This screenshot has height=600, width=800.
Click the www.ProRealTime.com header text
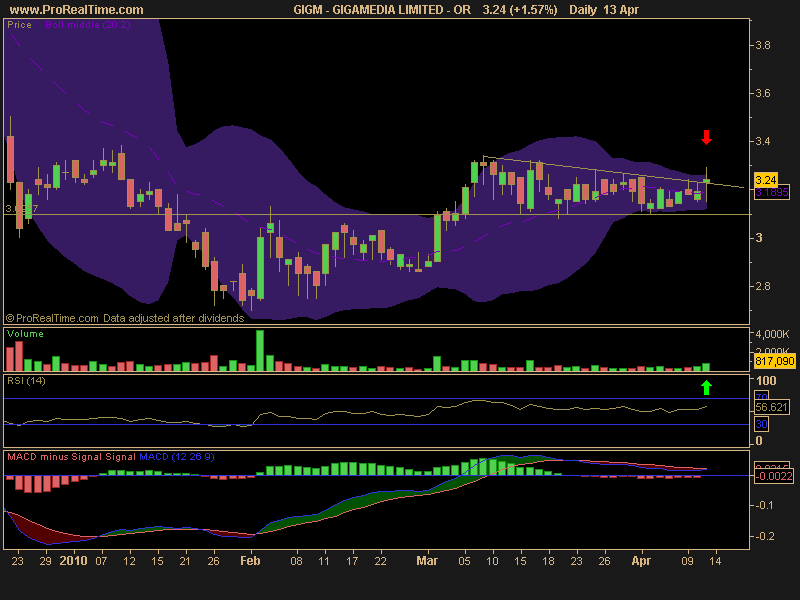pos(77,10)
